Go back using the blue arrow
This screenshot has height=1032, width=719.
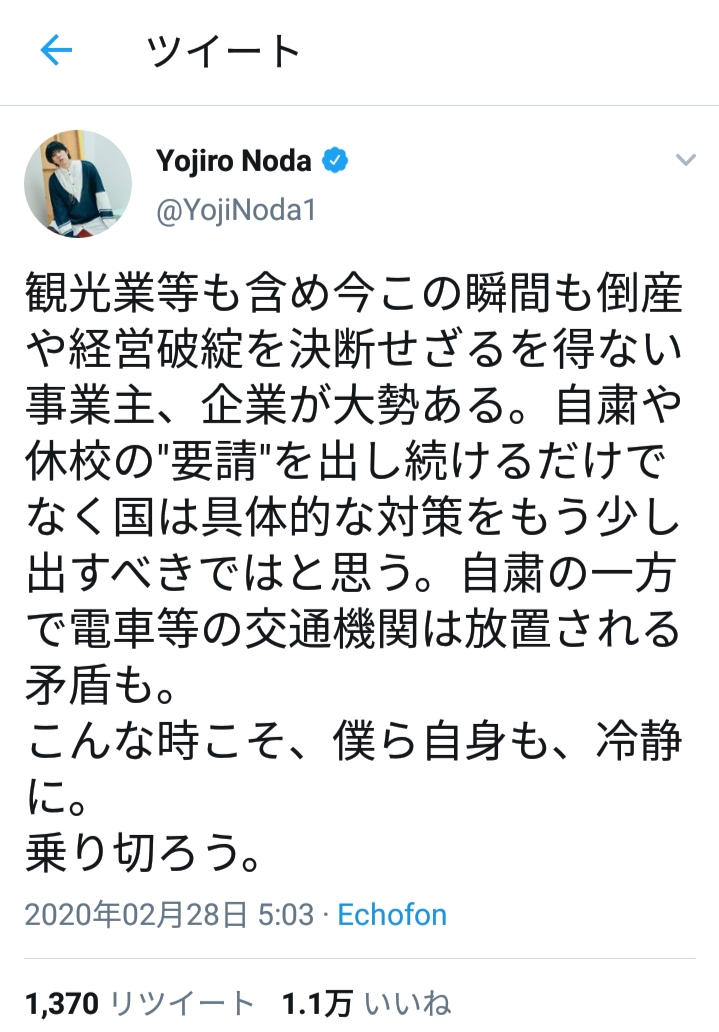click(x=56, y=51)
